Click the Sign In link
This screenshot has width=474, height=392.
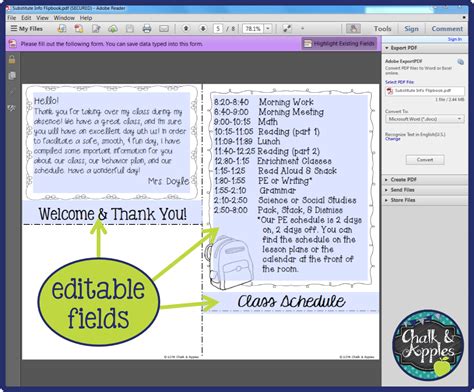(x=455, y=39)
